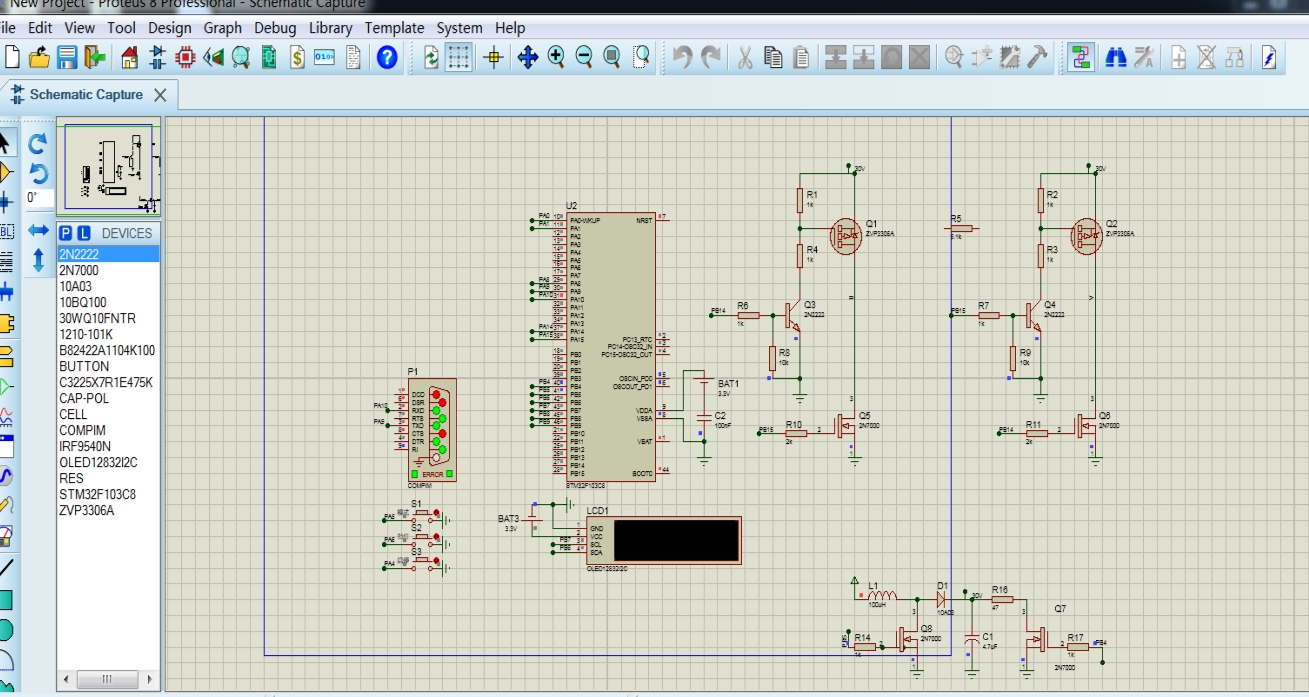The image size is (1309, 697).
Task: Open Property Assignment Tool wrench icon
Action: (x=1144, y=57)
